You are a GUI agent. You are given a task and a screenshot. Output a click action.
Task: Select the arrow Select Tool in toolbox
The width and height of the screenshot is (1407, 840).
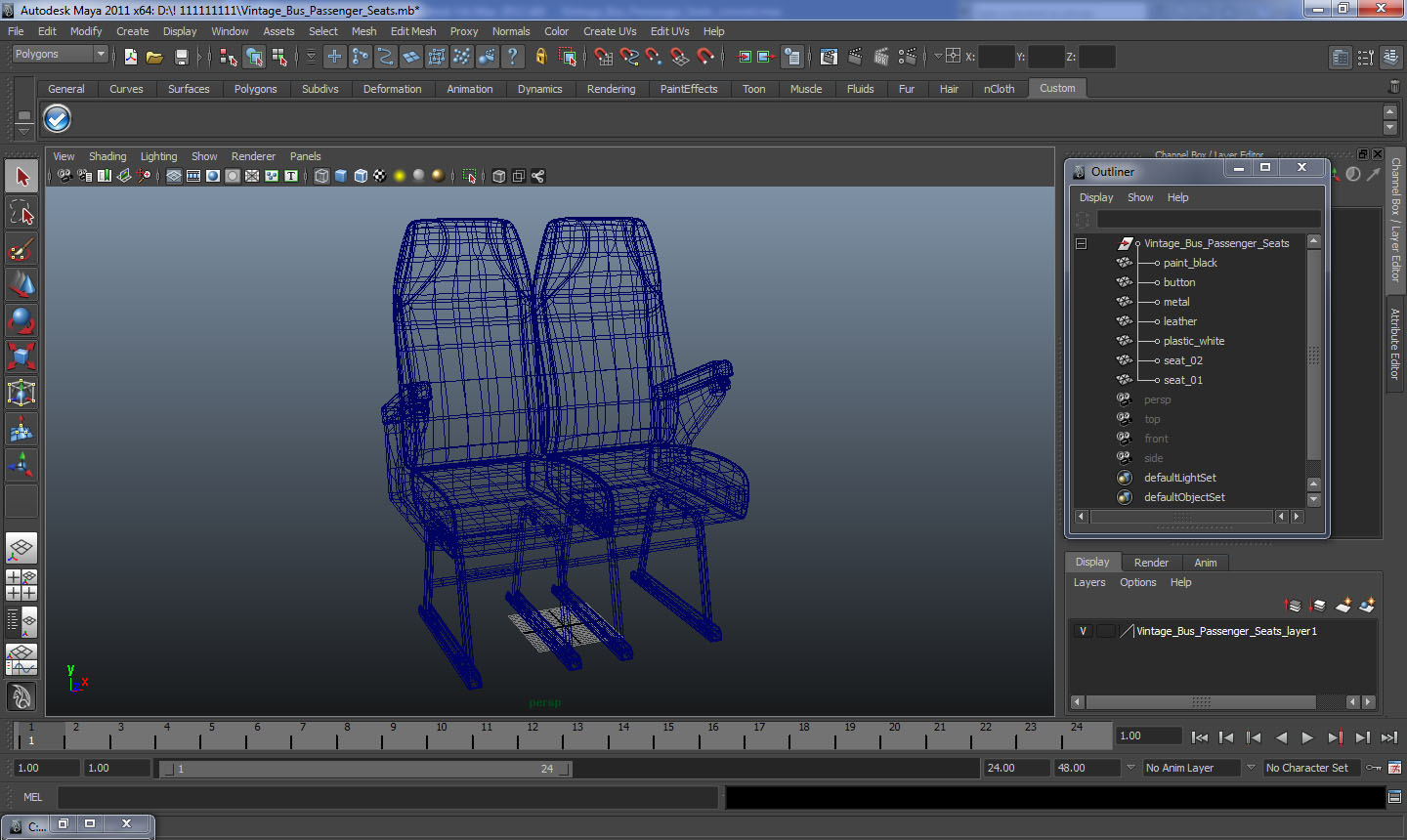pyautogui.click(x=21, y=177)
